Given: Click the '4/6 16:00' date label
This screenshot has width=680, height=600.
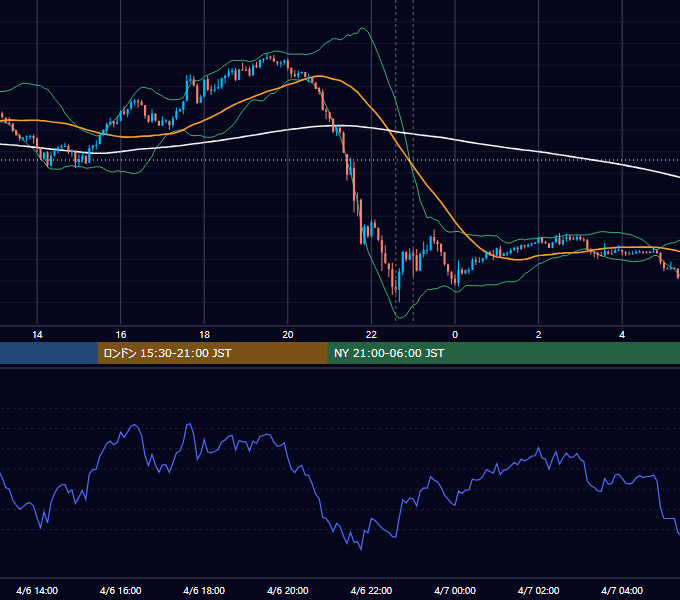Looking at the screenshot, I should [121, 591].
